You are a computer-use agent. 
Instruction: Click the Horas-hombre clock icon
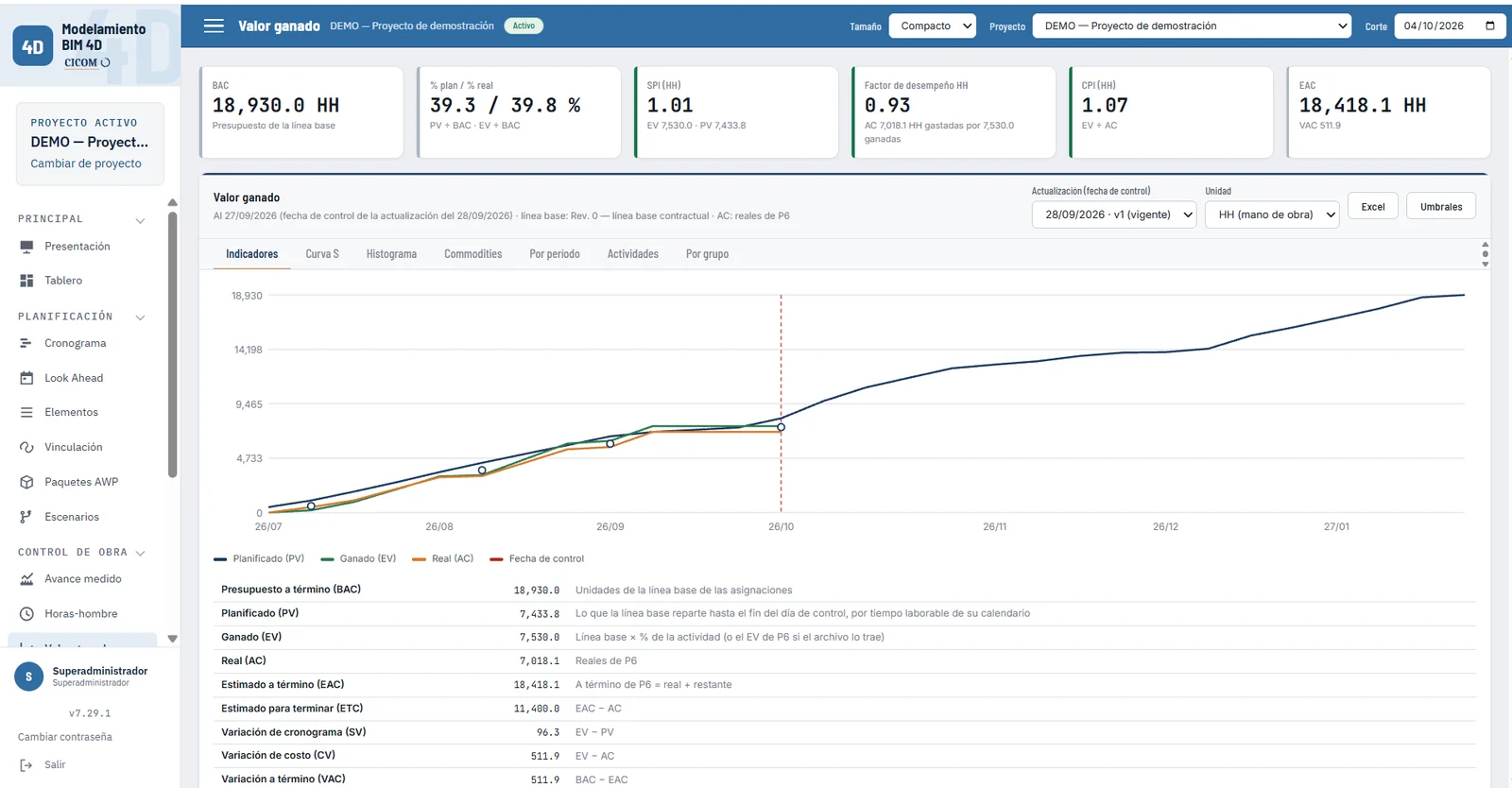pyautogui.click(x=26, y=614)
